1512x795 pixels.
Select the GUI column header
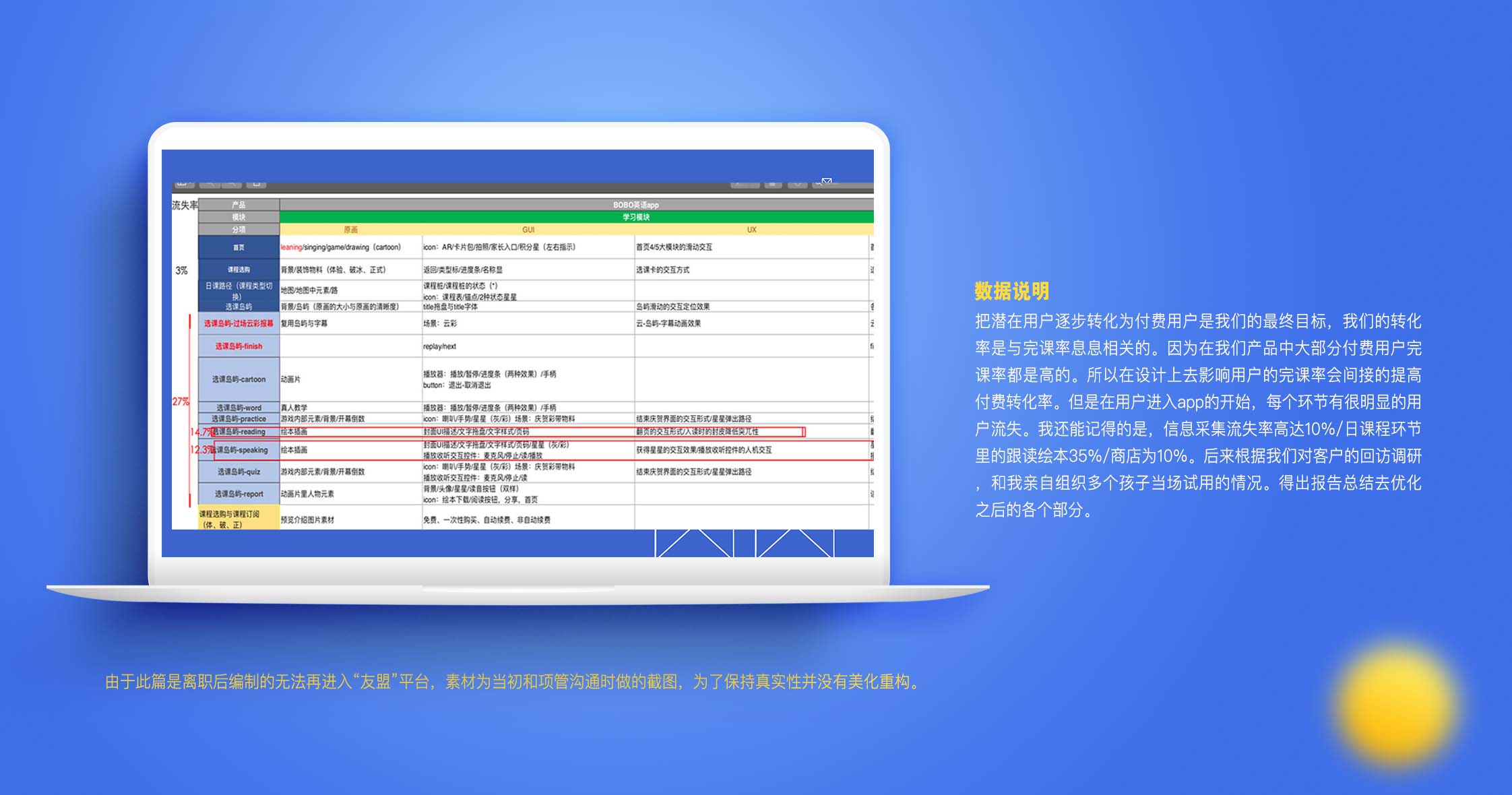click(x=528, y=230)
